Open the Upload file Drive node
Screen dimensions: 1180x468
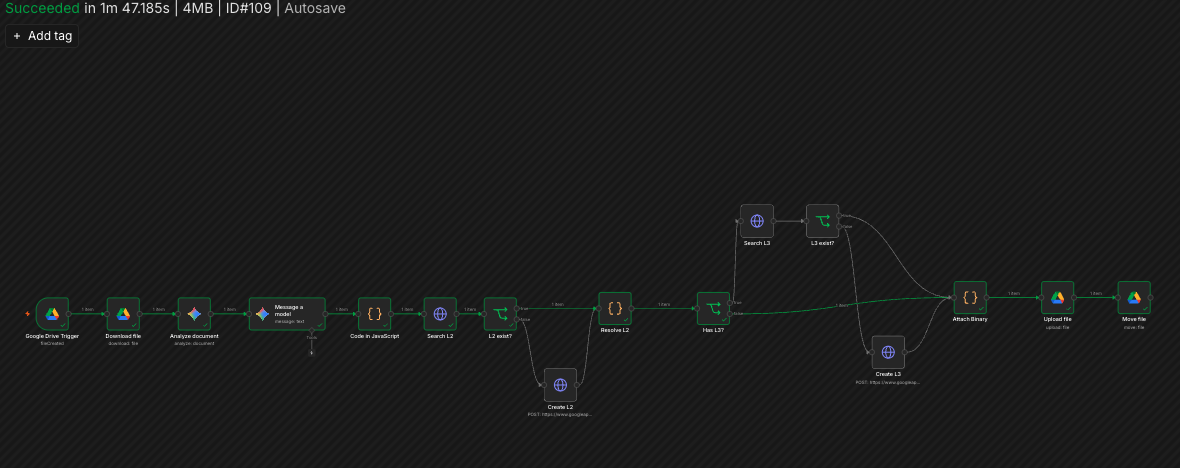(1057, 298)
